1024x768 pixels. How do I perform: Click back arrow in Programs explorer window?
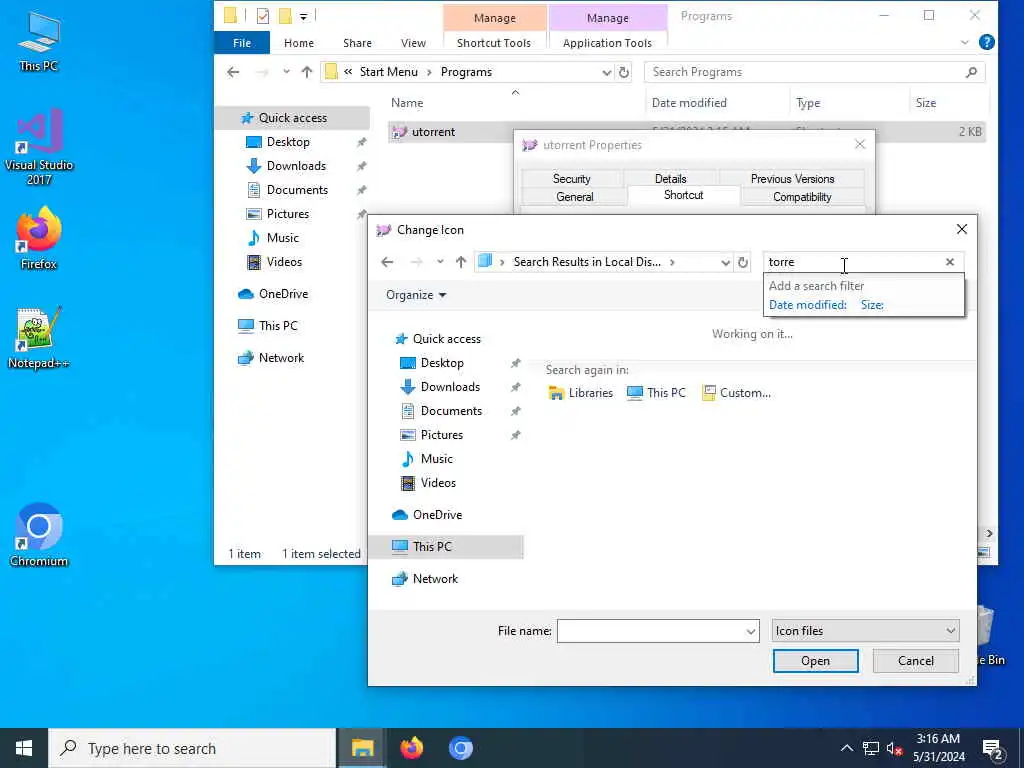233,72
